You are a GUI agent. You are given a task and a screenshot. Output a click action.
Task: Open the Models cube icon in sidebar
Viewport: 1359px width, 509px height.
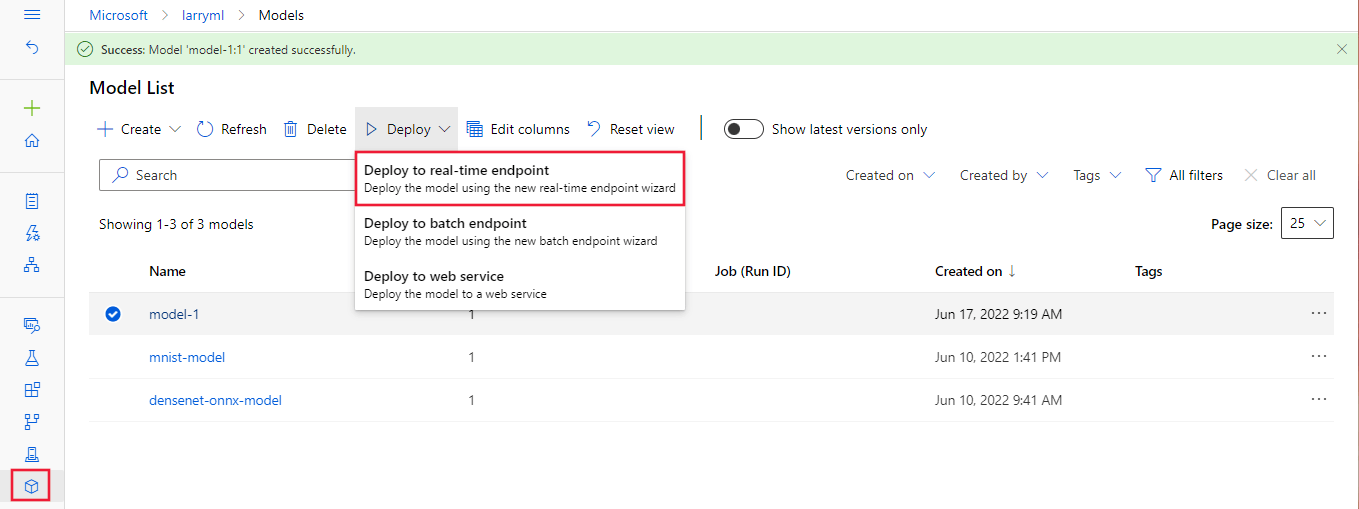(x=32, y=486)
